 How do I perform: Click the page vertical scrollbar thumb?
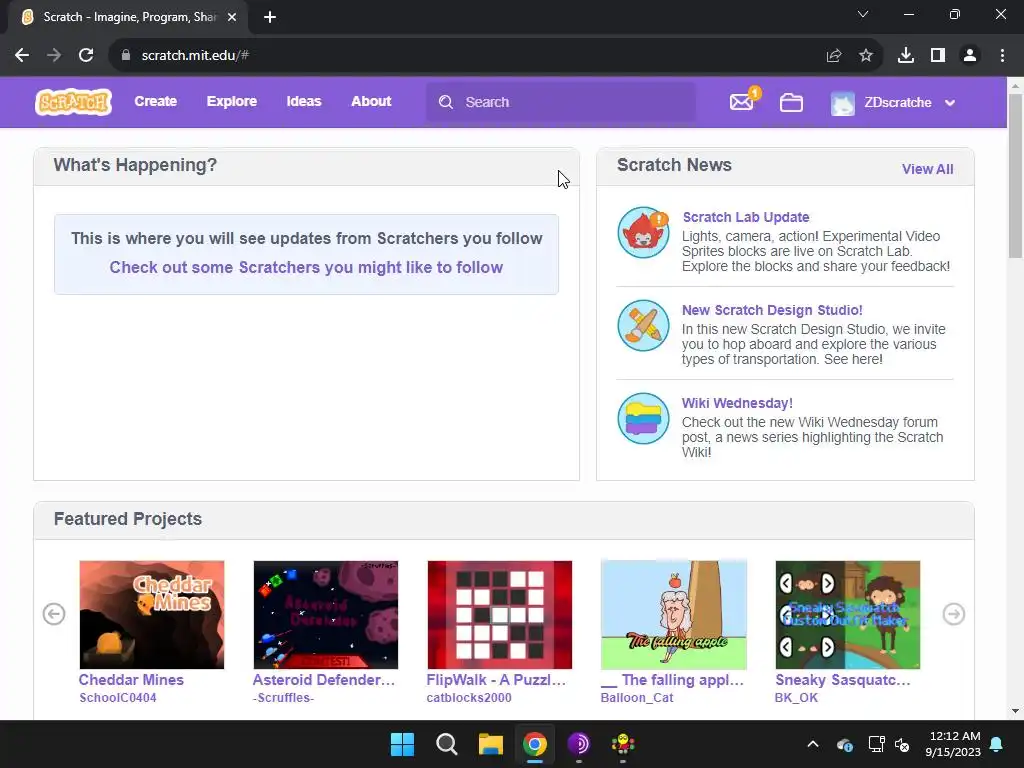point(1015,176)
